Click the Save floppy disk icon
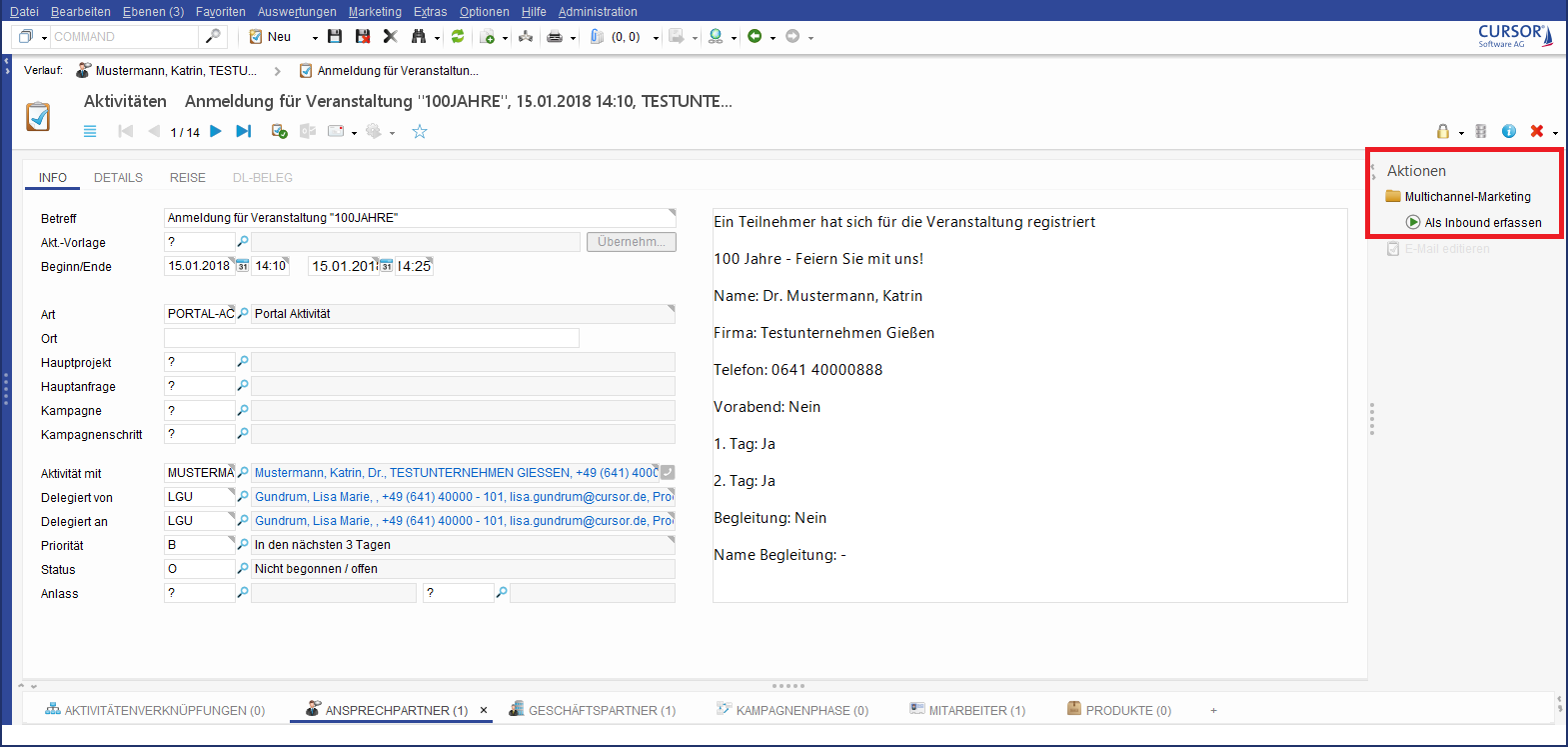 tap(335, 37)
